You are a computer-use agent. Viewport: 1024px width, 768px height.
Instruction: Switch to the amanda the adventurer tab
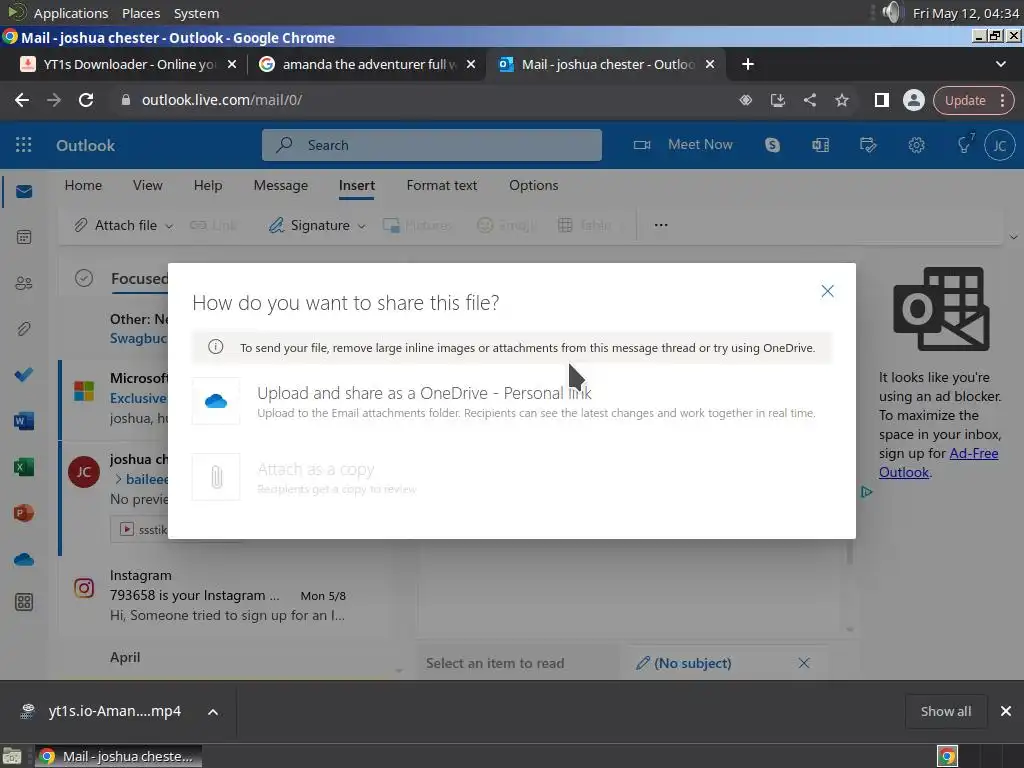click(366, 64)
